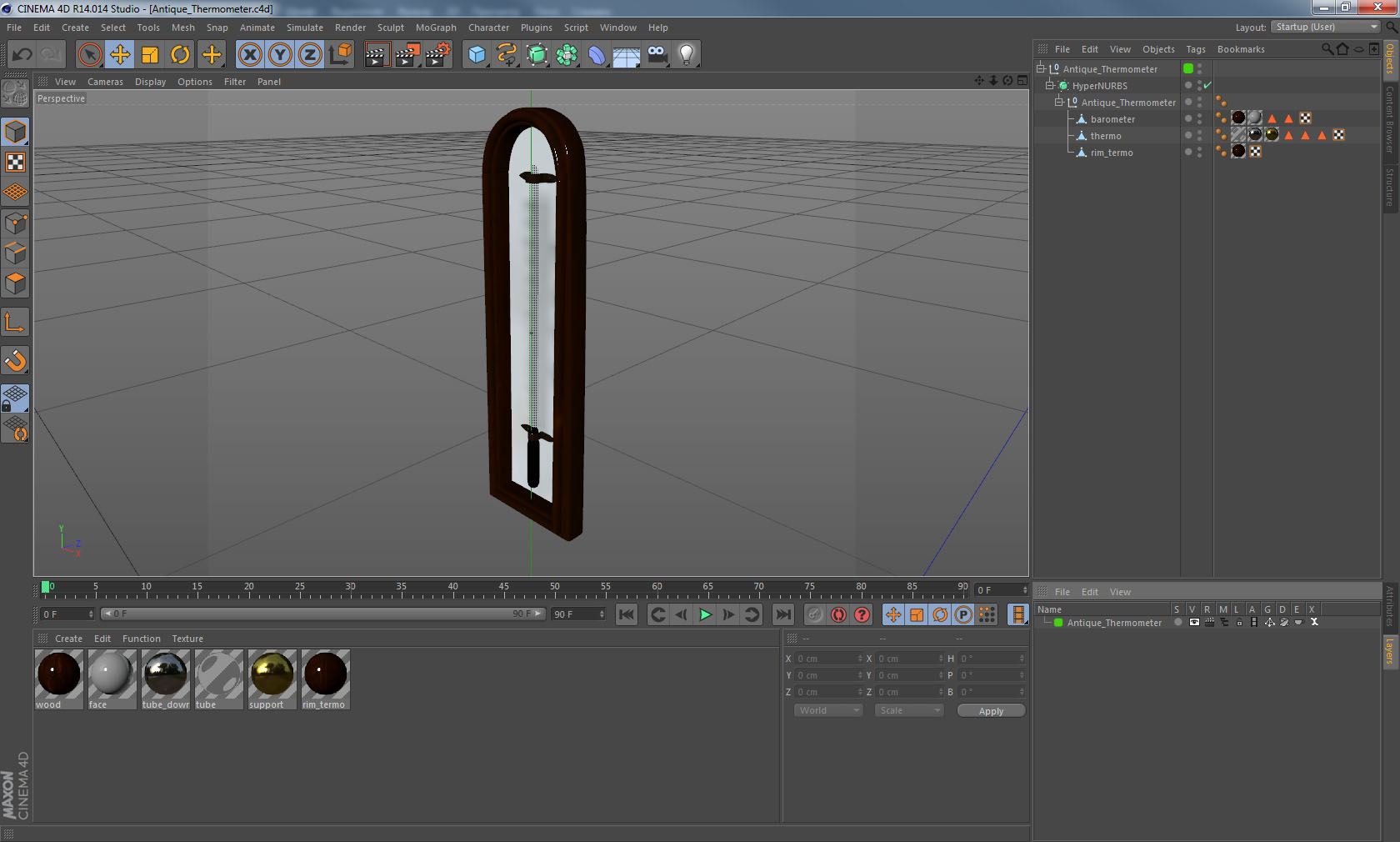Image resolution: width=1400 pixels, height=842 pixels.
Task: Add a Cube primitive object
Action: click(477, 55)
